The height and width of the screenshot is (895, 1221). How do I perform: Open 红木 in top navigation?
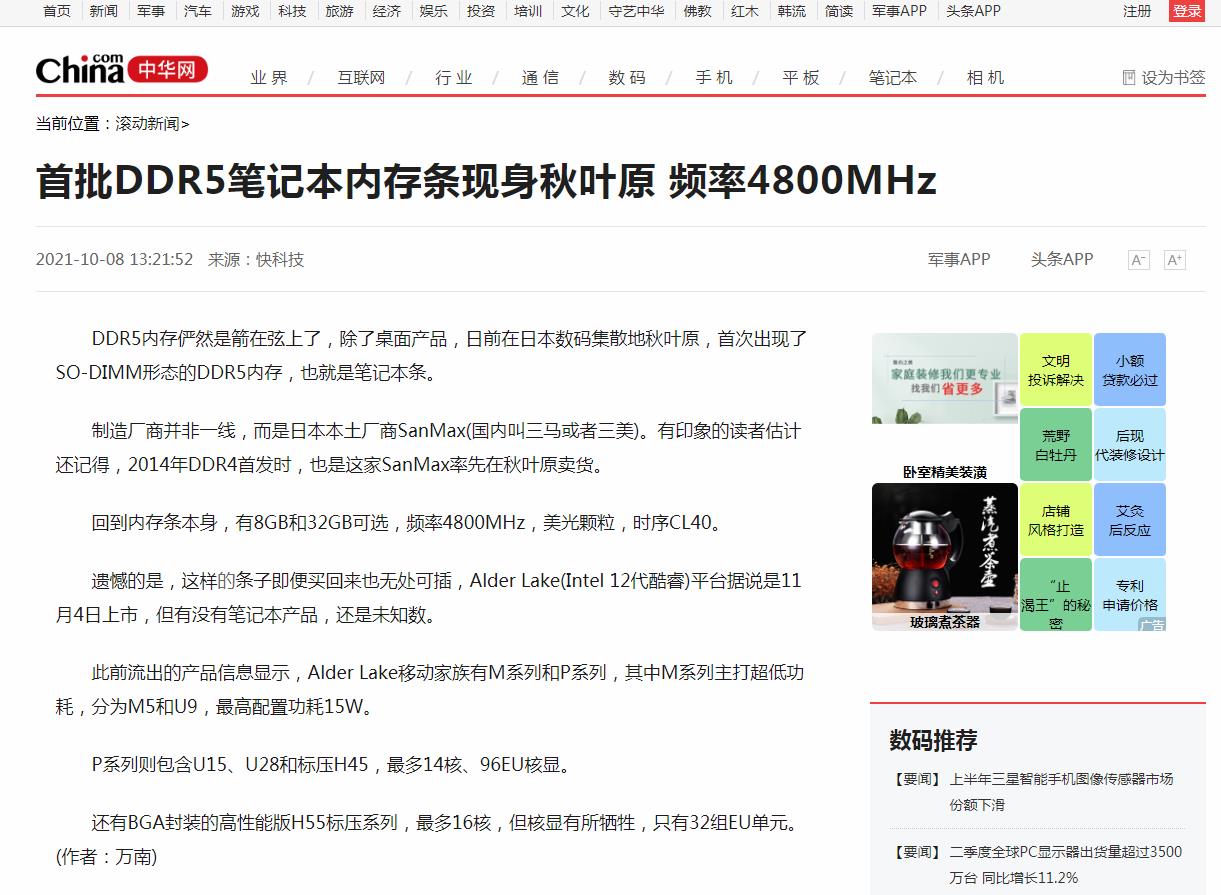744,11
